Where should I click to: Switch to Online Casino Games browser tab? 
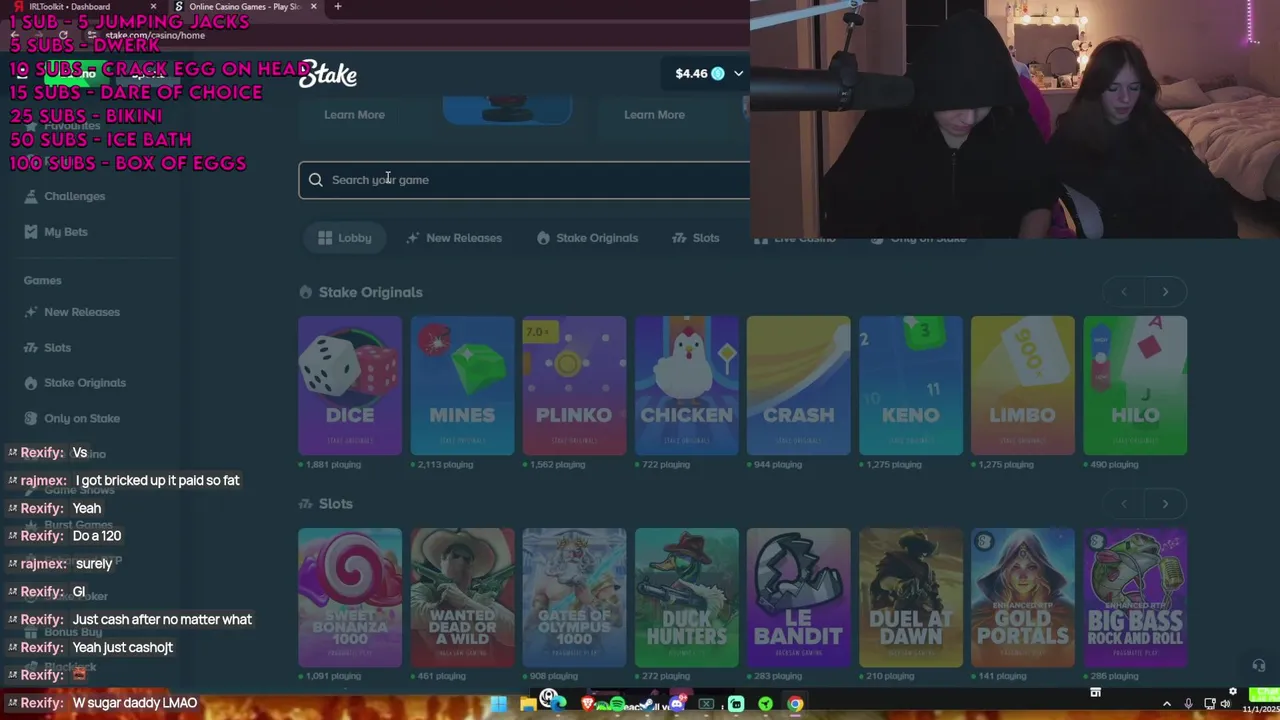[244, 6]
